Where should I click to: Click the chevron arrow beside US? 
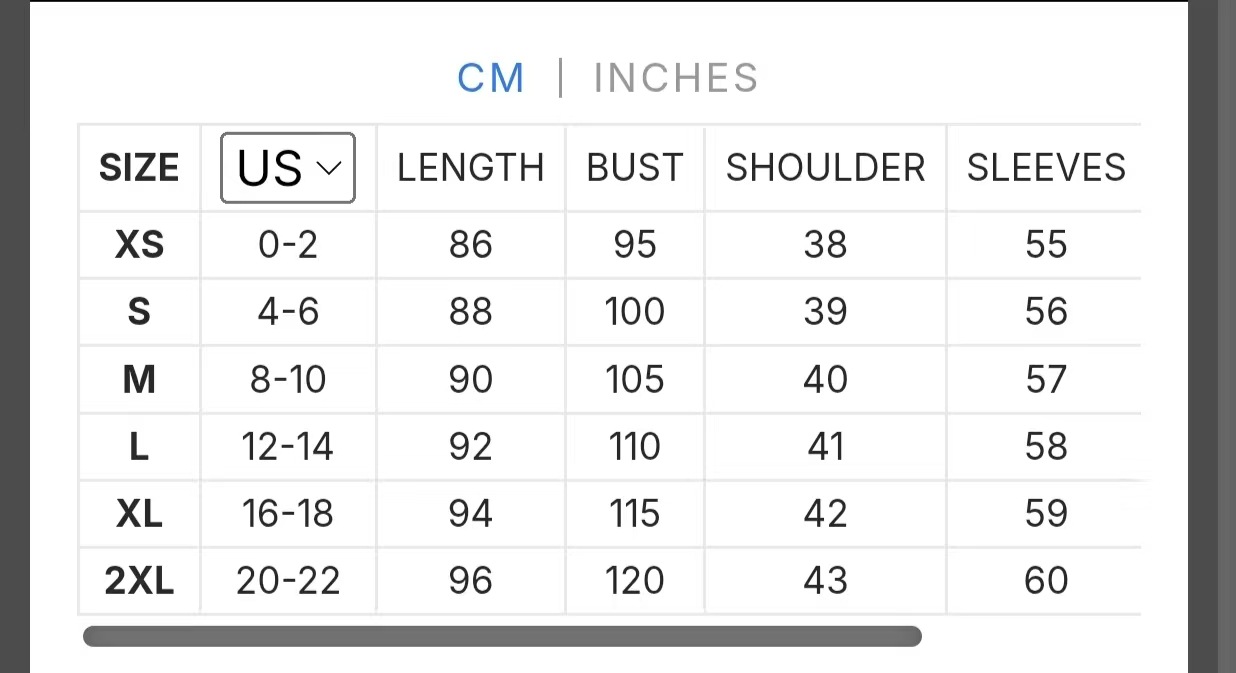[329, 168]
